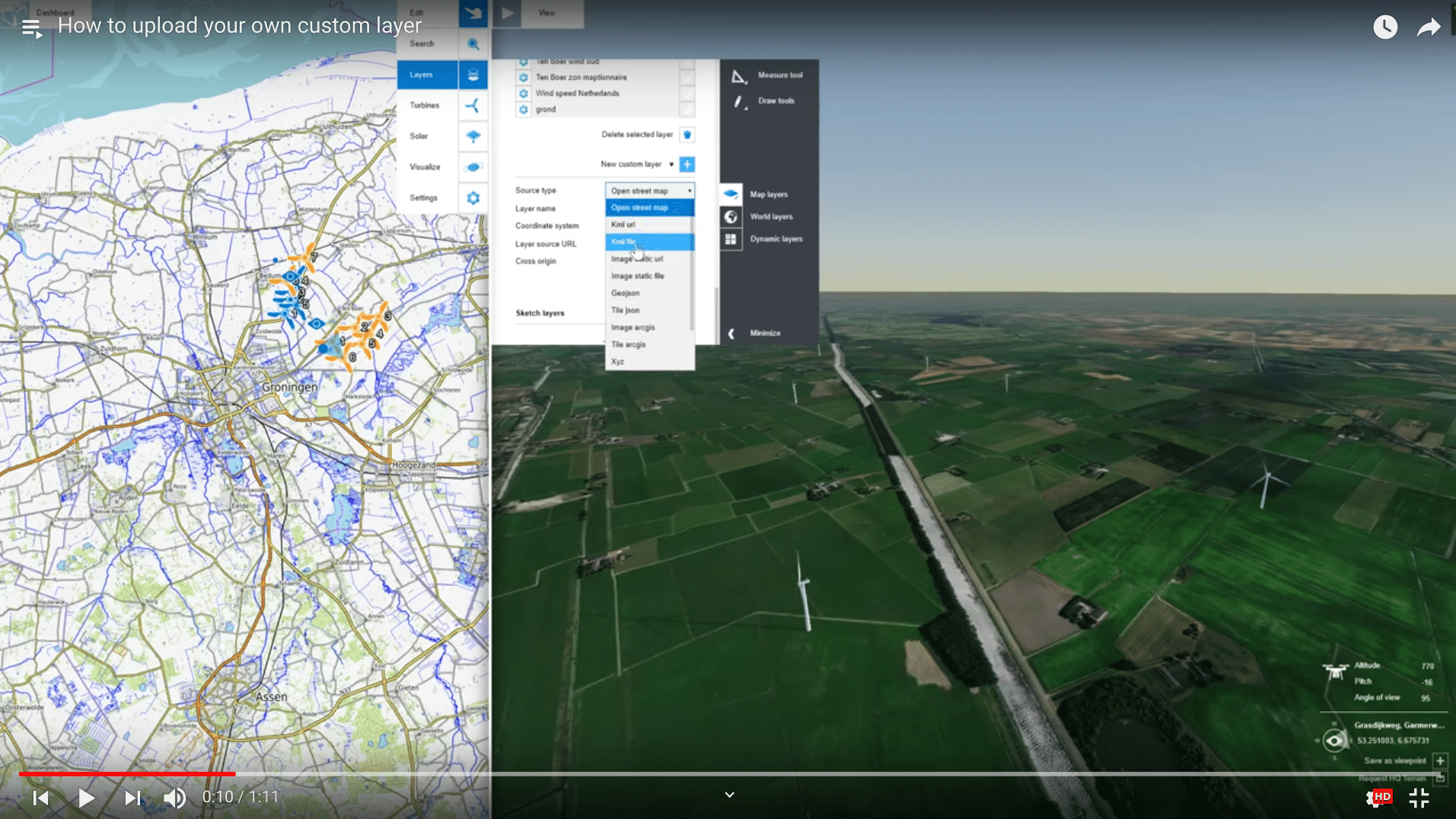Open the YouTube playlist menu icon
Viewport: 1456px width, 819px height.
(x=31, y=29)
